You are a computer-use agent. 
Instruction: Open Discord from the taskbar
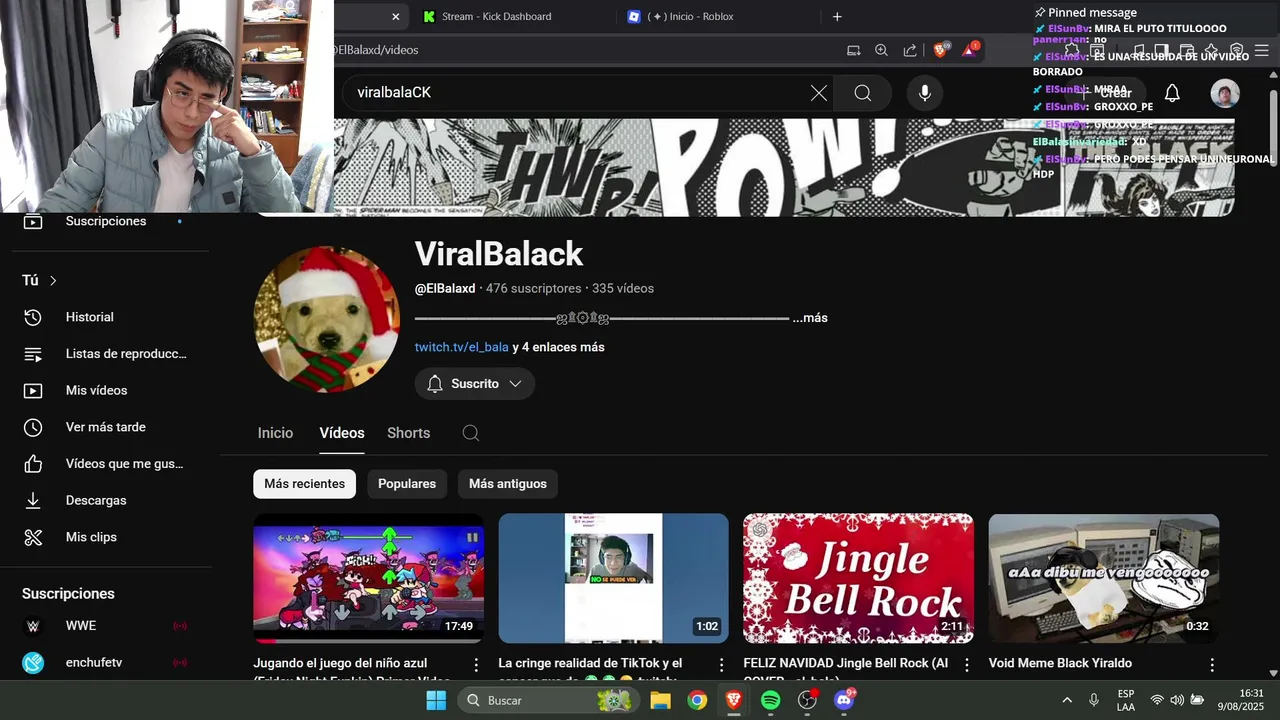click(x=844, y=700)
